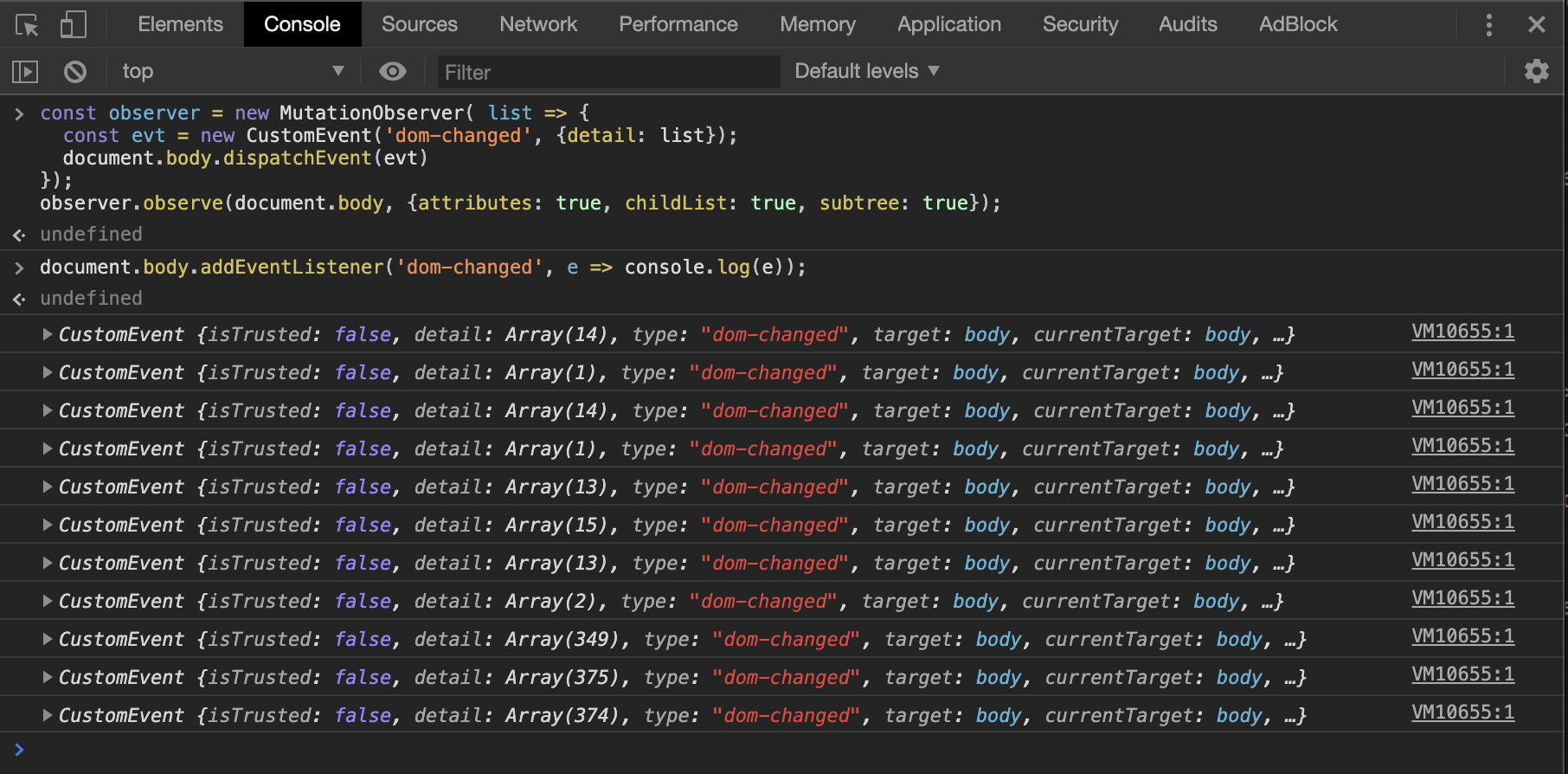Open VM10655:1 link on the Array(15) row
Screen dimensions: 1568x774
(1462, 522)
